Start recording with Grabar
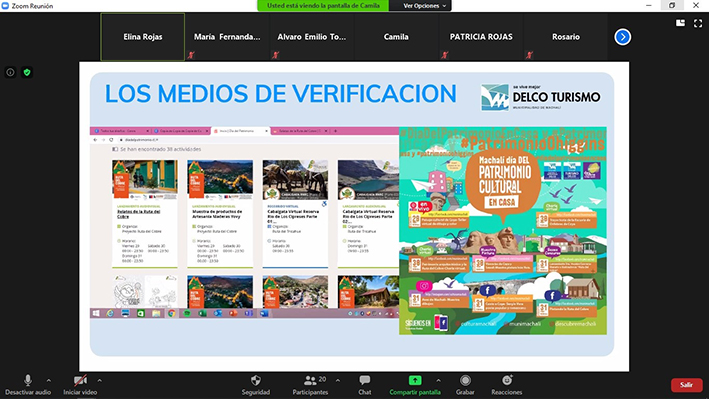 pyautogui.click(x=465, y=385)
